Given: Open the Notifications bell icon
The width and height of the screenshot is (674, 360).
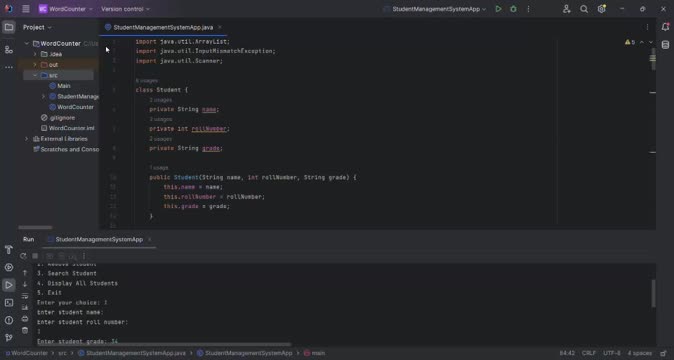Looking at the screenshot, I should coord(665,27).
